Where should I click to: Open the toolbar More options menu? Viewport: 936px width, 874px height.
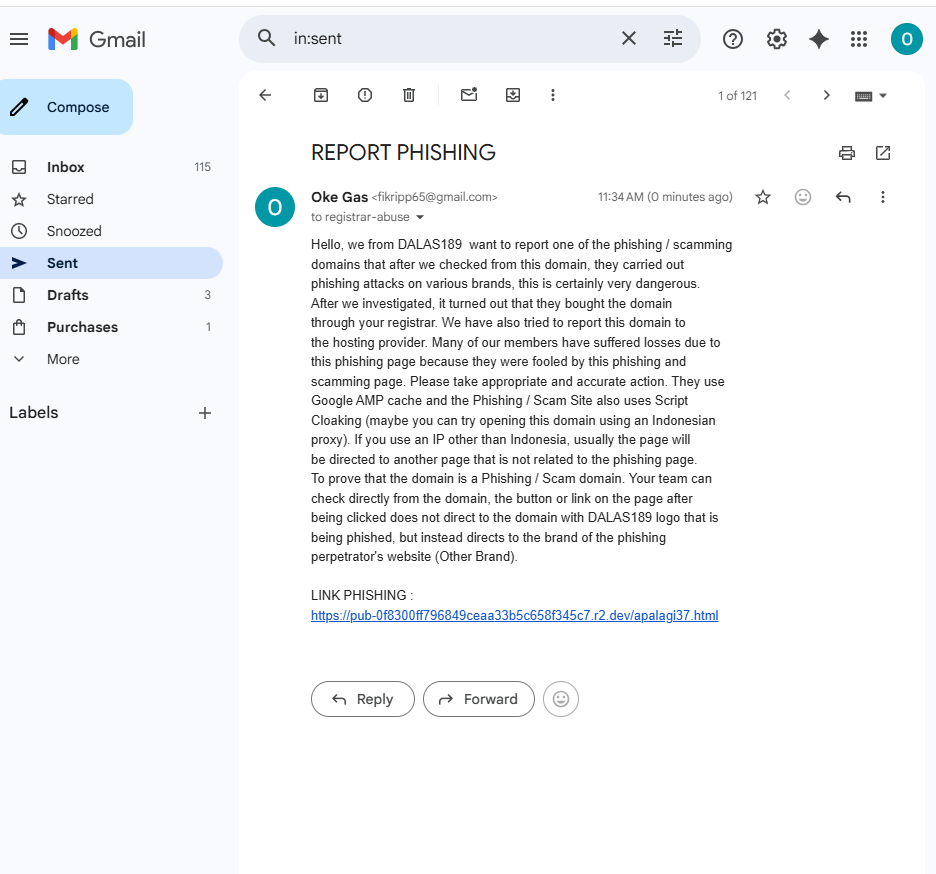point(553,95)
